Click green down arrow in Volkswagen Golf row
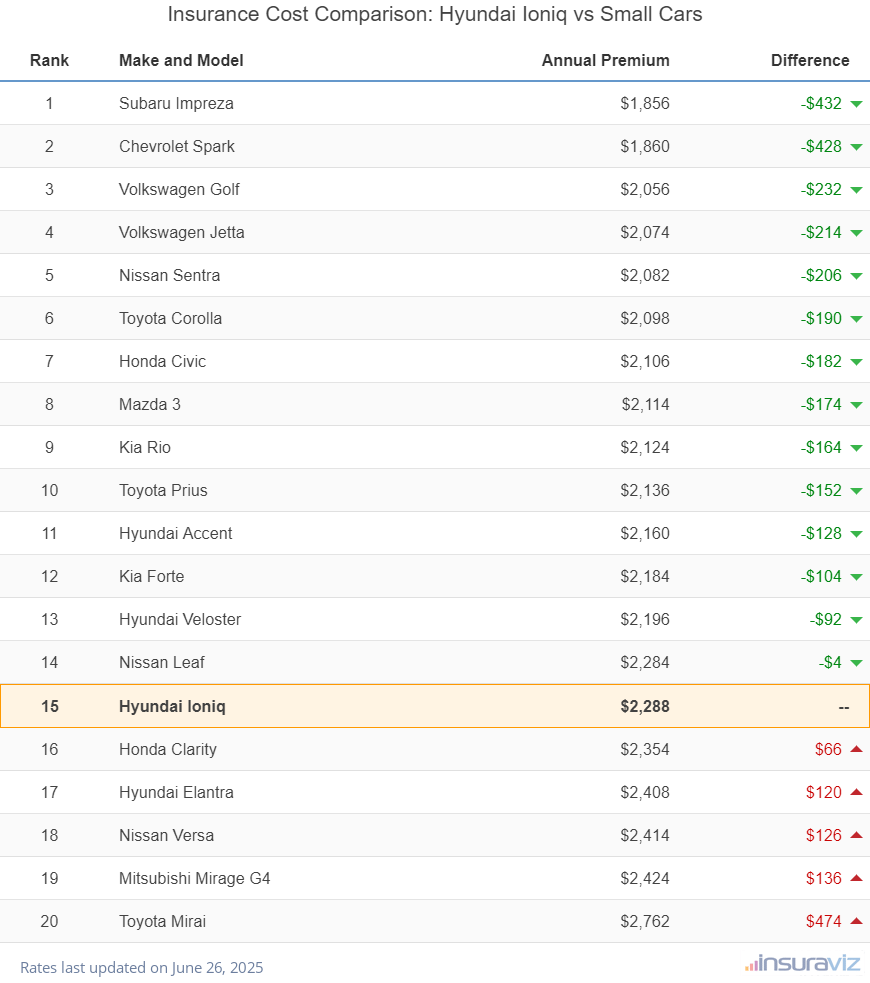The image size is (870, 983). click(856, 190)
